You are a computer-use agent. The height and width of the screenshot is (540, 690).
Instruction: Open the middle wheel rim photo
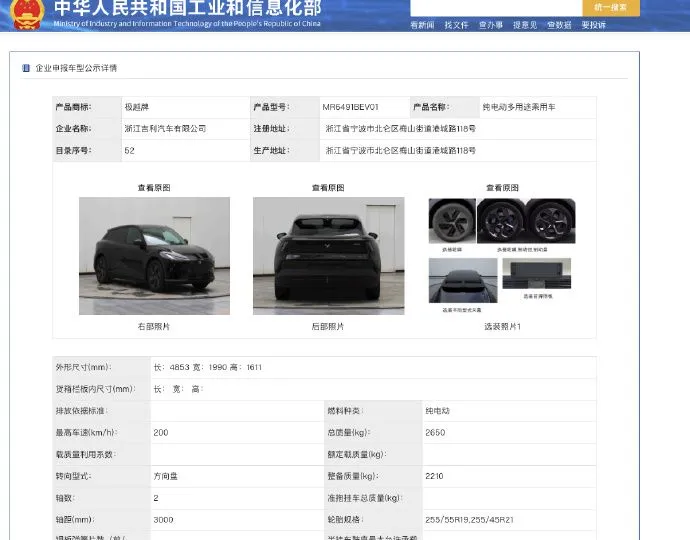pyautogui.click(x=499, y=220)
